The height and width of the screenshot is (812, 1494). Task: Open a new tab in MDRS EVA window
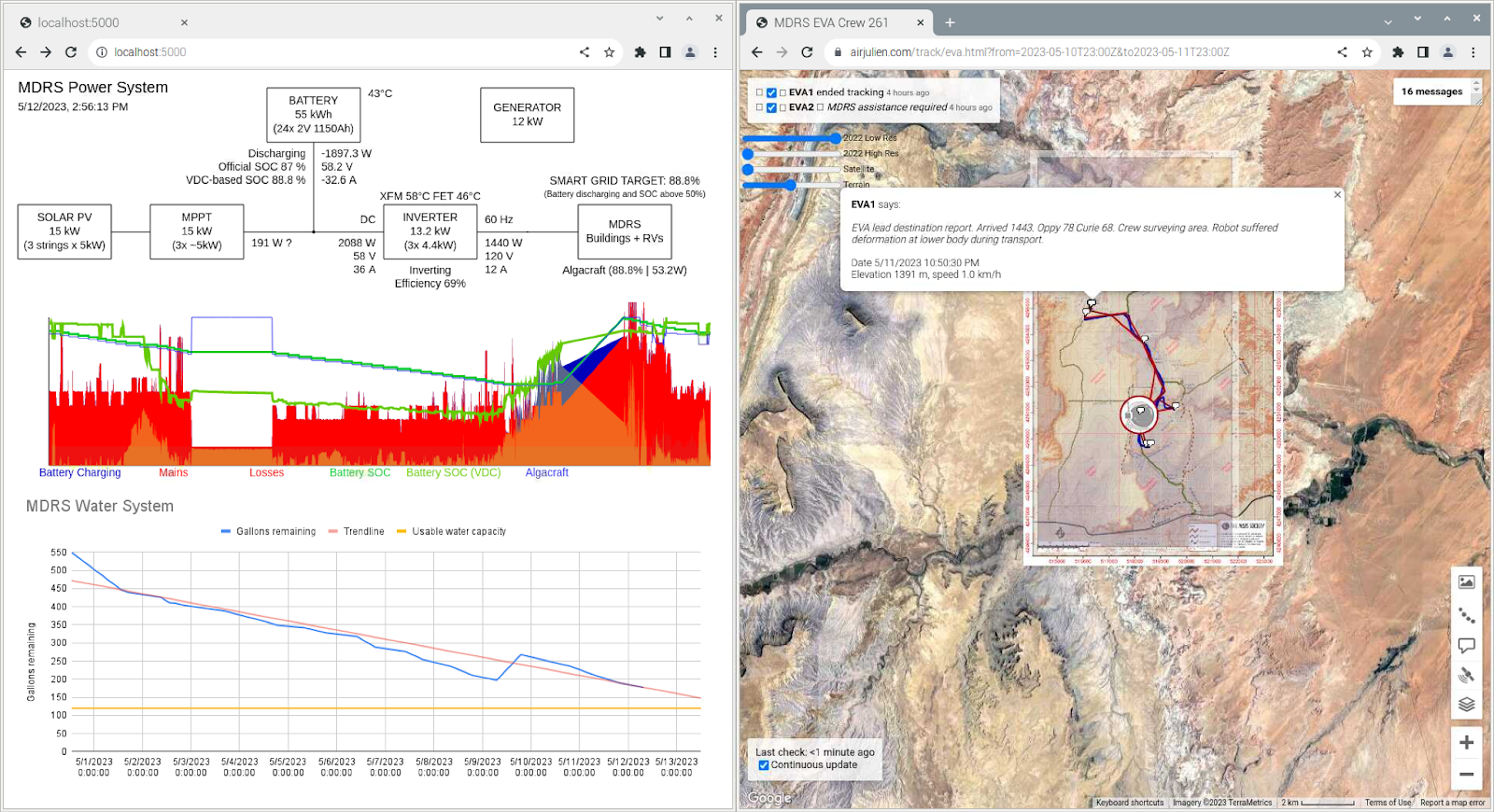[x=950, y=22]
